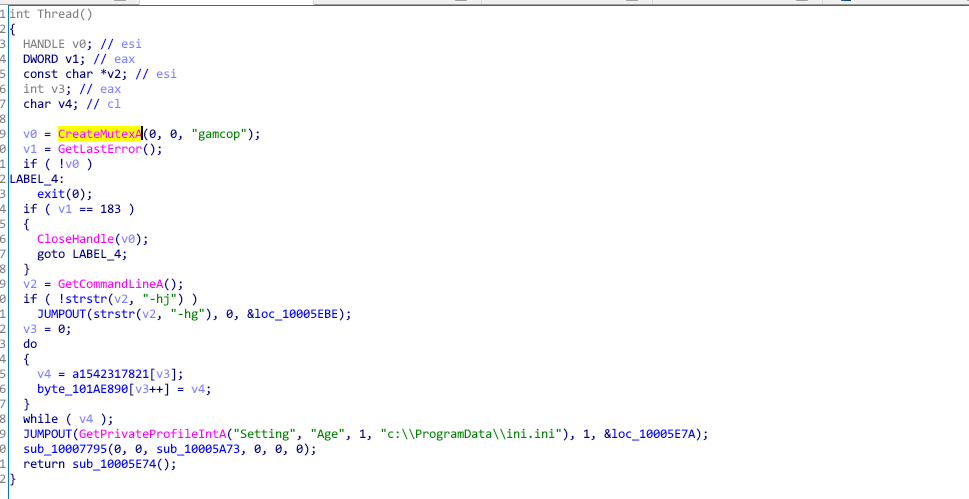
Task: Click the 'if ( !v0 )' condition
Action: pyautogui.click(x=58, y=164)
